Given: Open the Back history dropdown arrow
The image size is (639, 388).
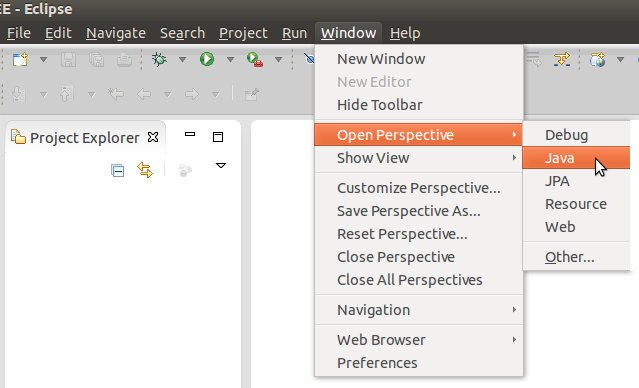Looking at the screenshot, I should click(167, 95).
